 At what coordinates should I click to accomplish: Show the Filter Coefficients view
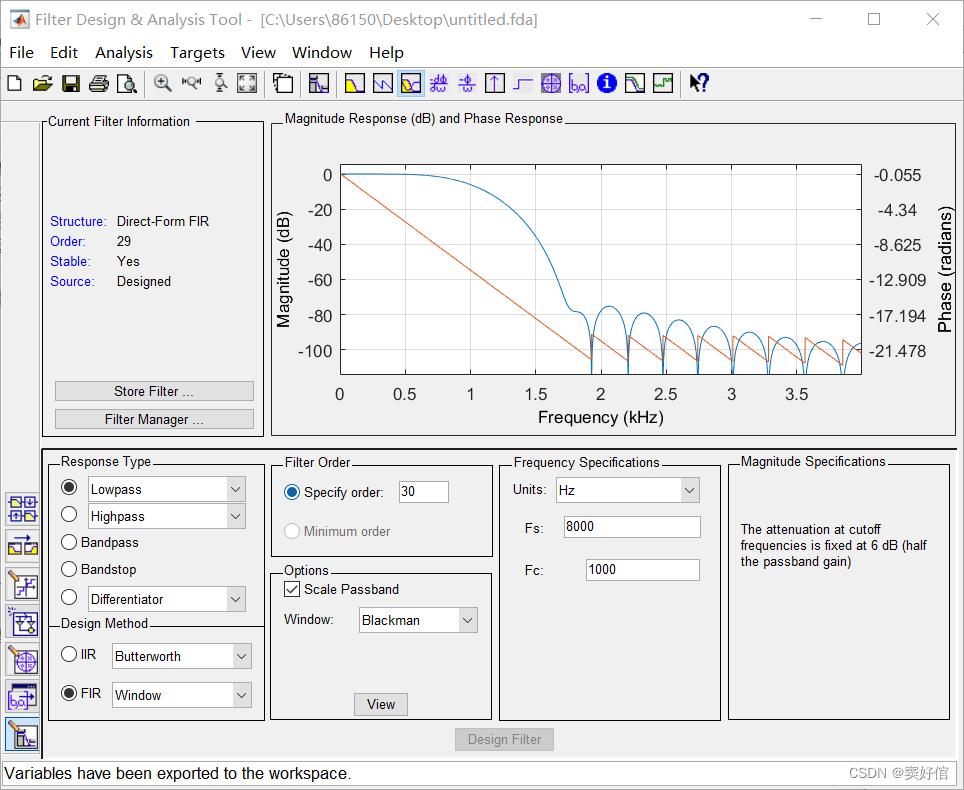(x=579, y=83)
